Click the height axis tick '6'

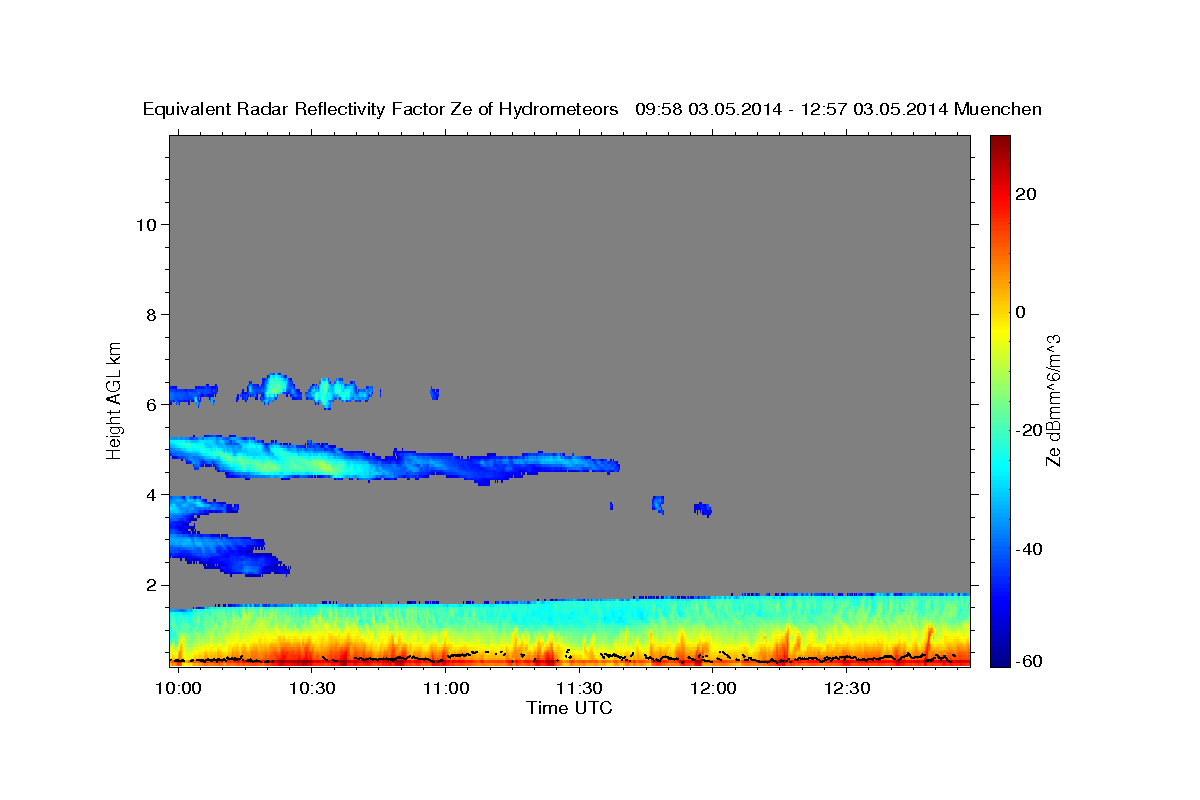click(x=150, y=404)
